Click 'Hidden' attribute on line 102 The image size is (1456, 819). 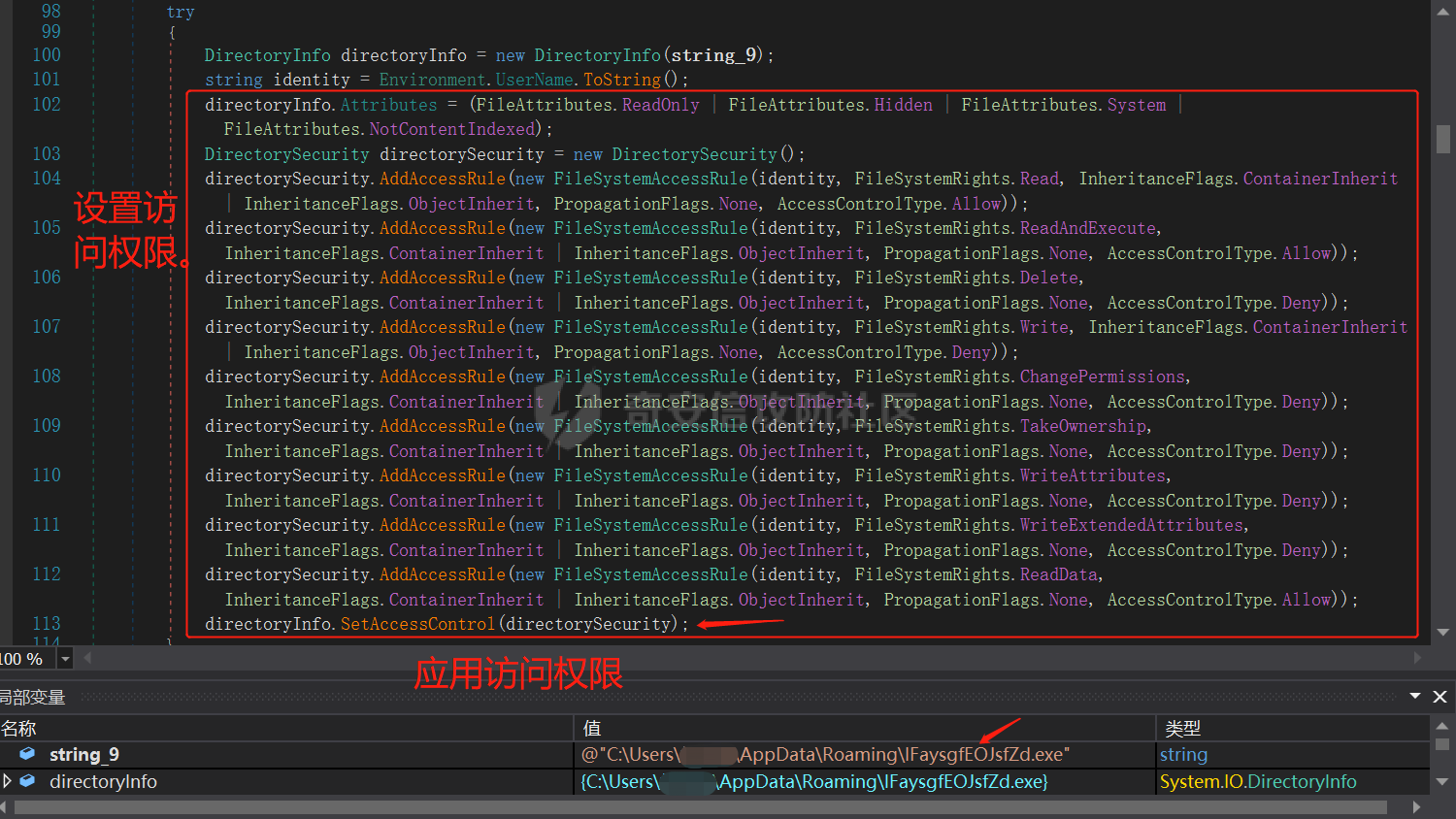point(903,105)
